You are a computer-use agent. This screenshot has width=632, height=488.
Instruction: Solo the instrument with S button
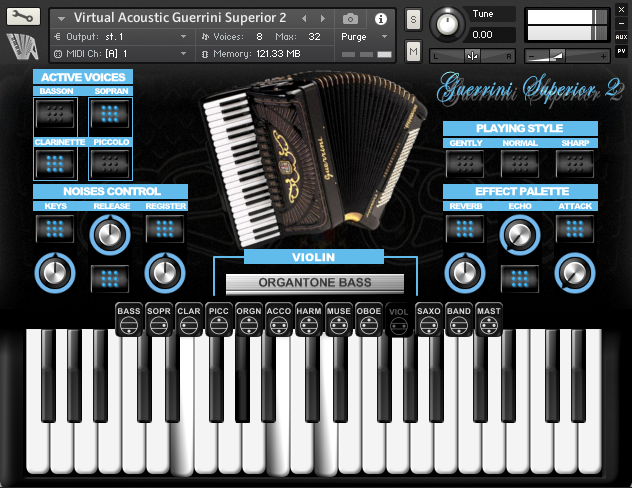click(x=413, y=19)
